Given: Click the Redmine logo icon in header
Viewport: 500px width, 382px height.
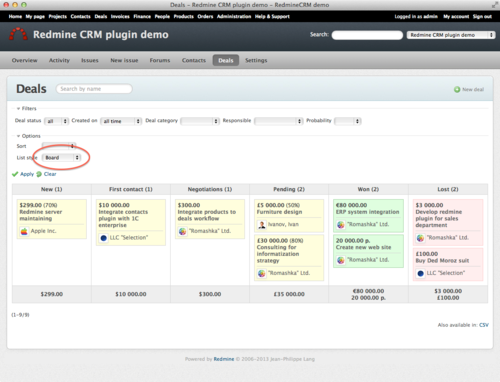Looking at the screenshot, I should click(x=18, y=34).
